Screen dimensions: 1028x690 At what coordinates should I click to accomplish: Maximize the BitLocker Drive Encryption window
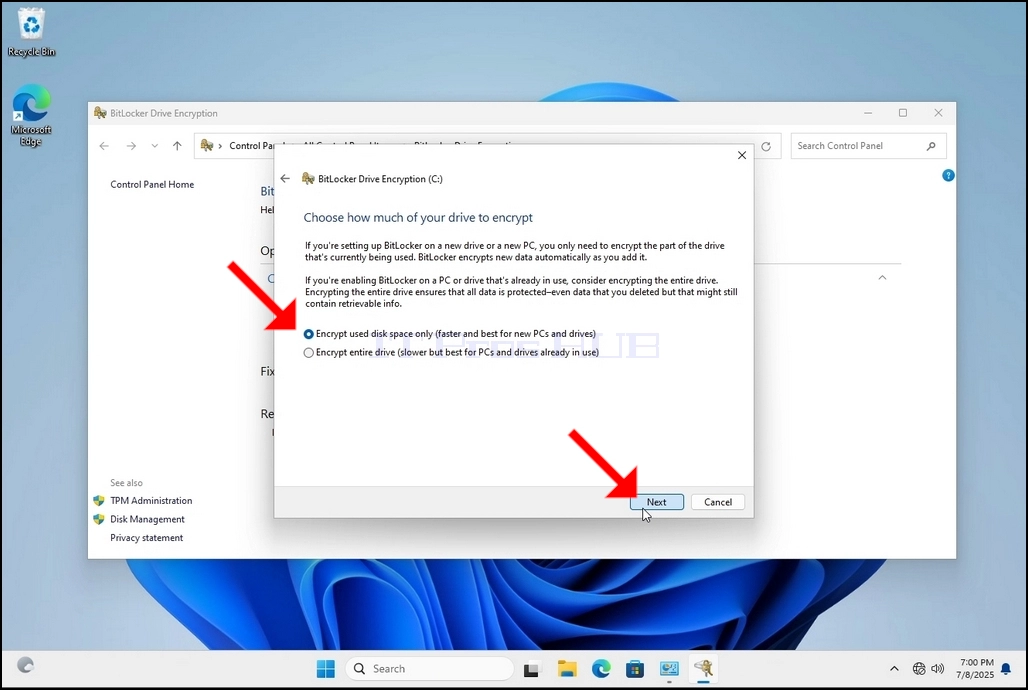click(903, 113)
